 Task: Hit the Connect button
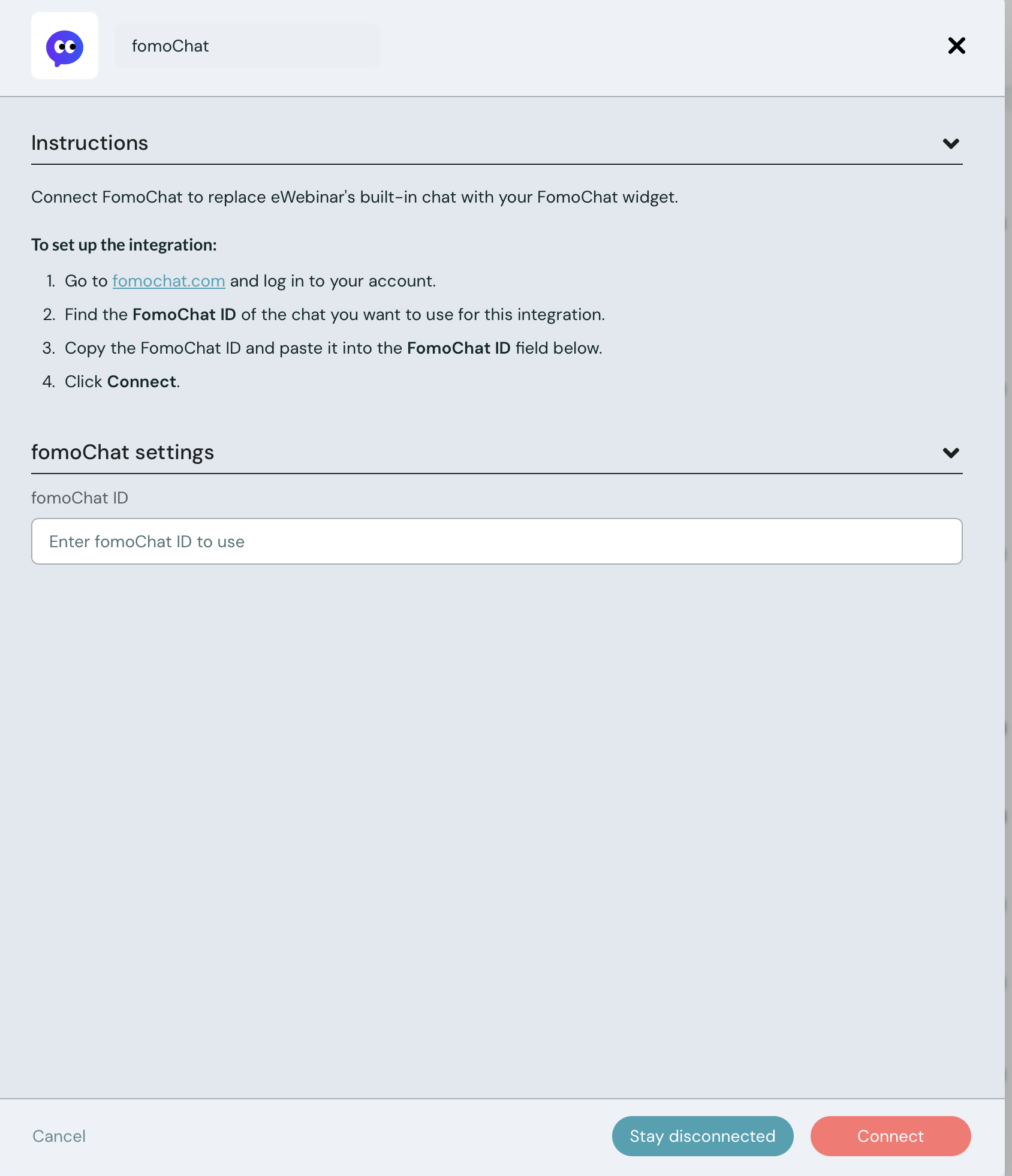click(890, 1136)
